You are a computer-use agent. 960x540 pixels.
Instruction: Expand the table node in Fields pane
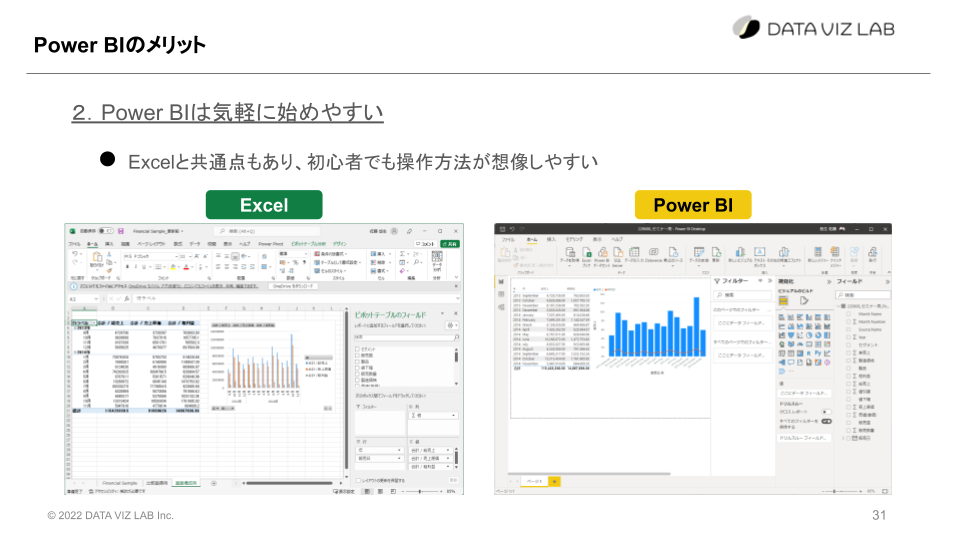pos(839,306)
